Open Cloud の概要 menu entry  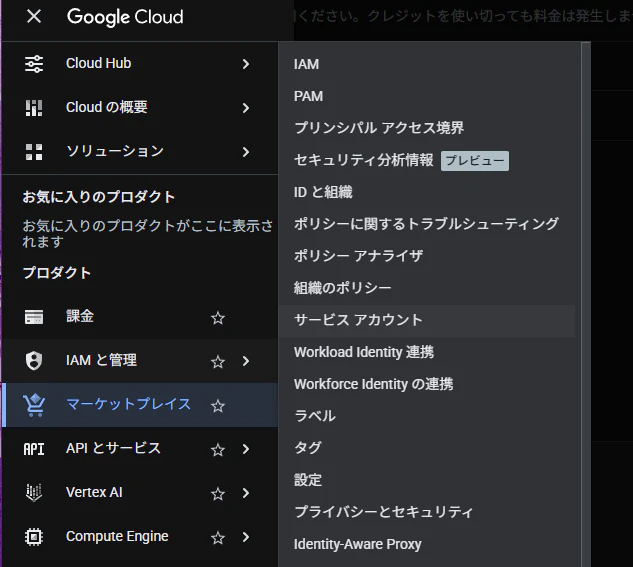(x=140, y=108)
